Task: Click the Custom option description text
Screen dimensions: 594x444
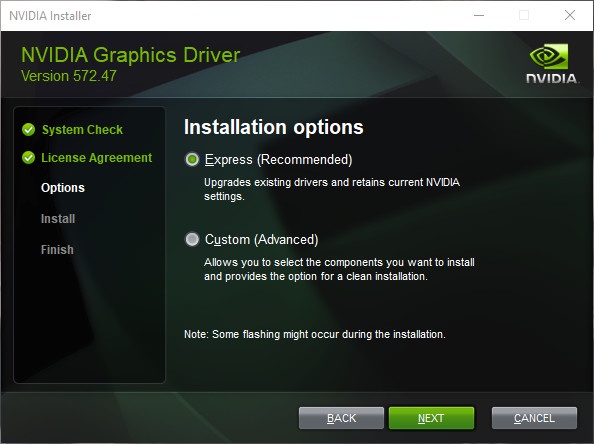Action: [x=339, y=269]
